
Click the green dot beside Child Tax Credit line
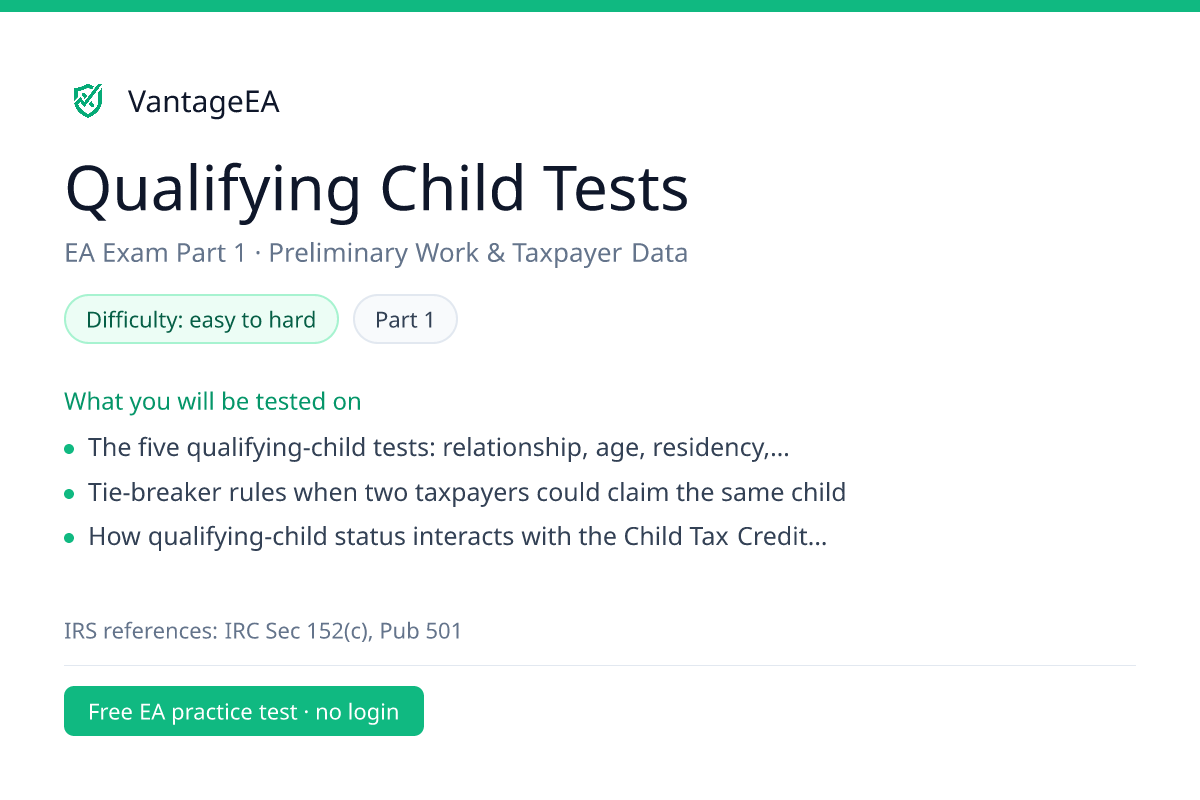coord(69,539)
